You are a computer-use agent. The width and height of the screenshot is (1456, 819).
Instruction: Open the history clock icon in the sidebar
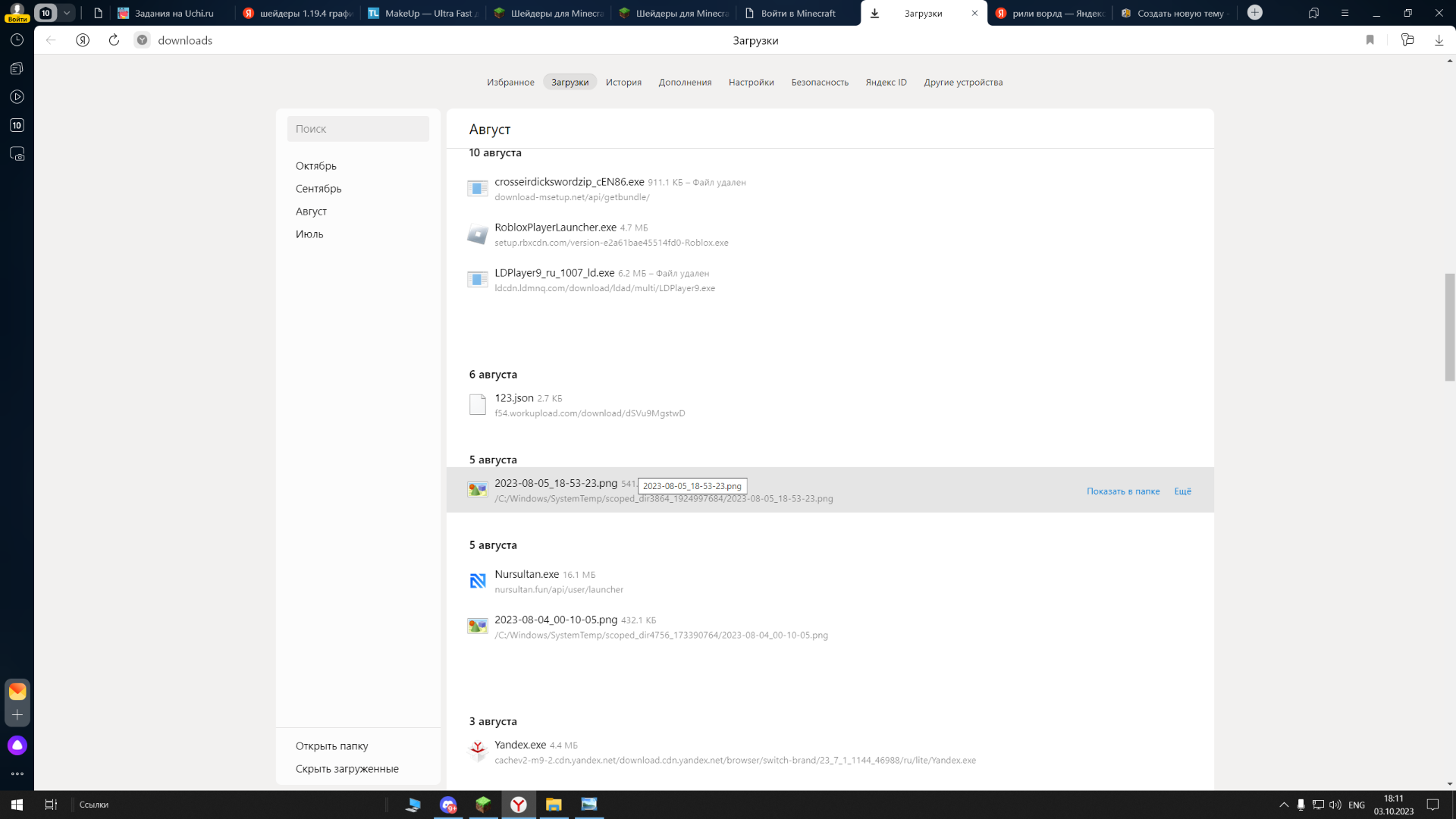click(x=17, y=40)
